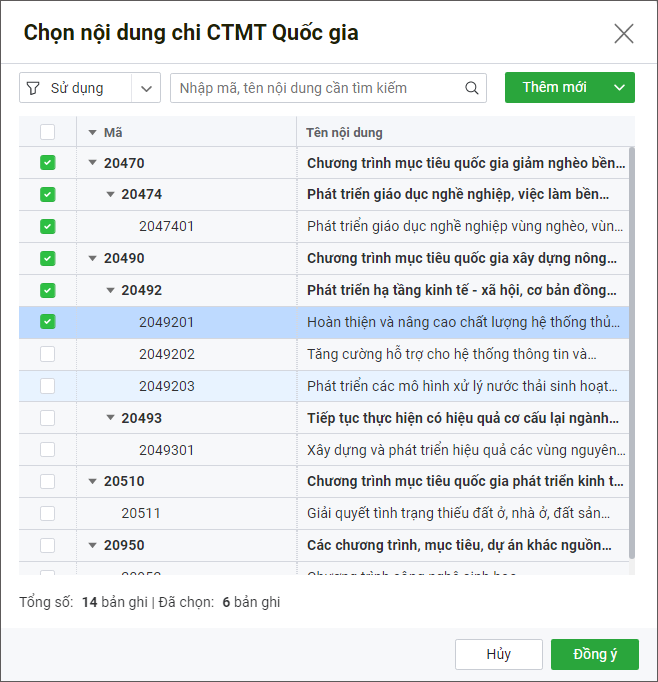Screen dimensions: 658x682
Task: Click the Mã column header collapse arrow
Action: coord(93,132)
